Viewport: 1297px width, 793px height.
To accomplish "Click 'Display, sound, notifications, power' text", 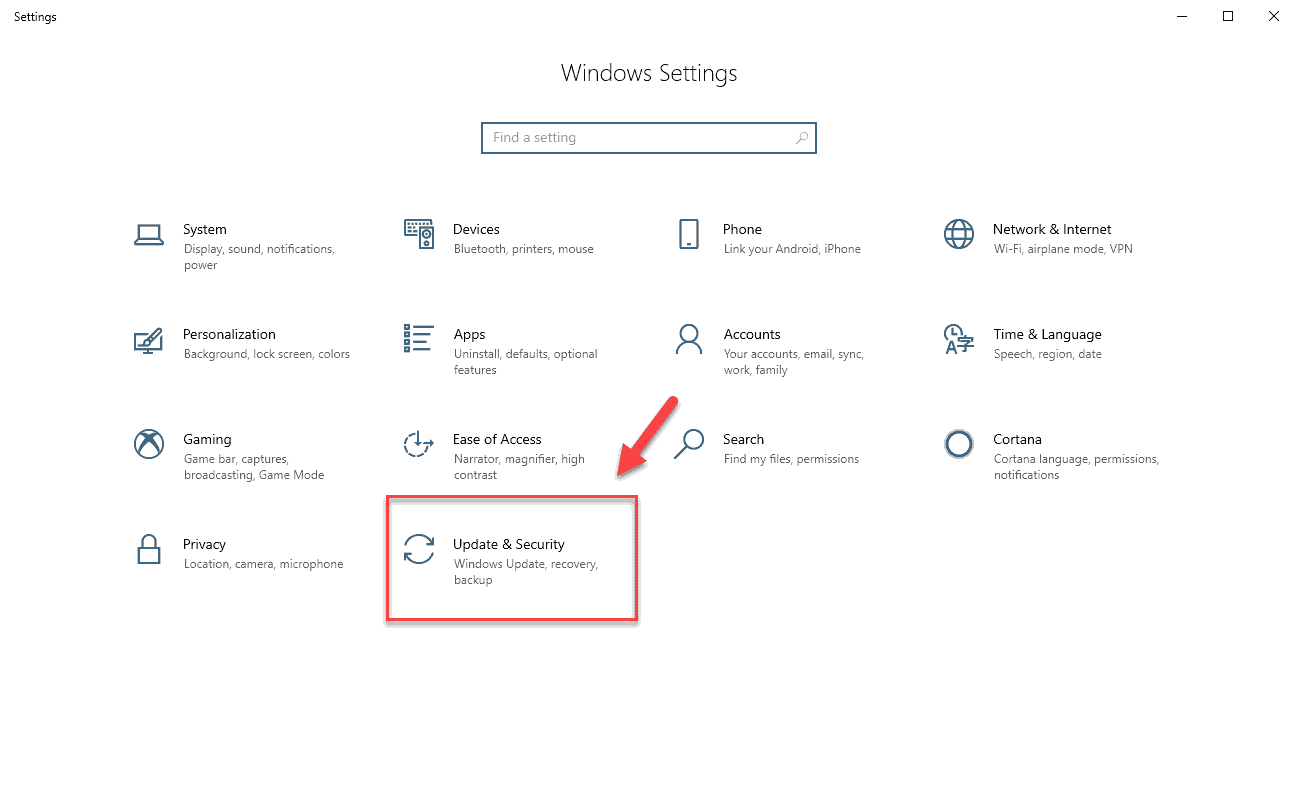I will pos(259,257).
